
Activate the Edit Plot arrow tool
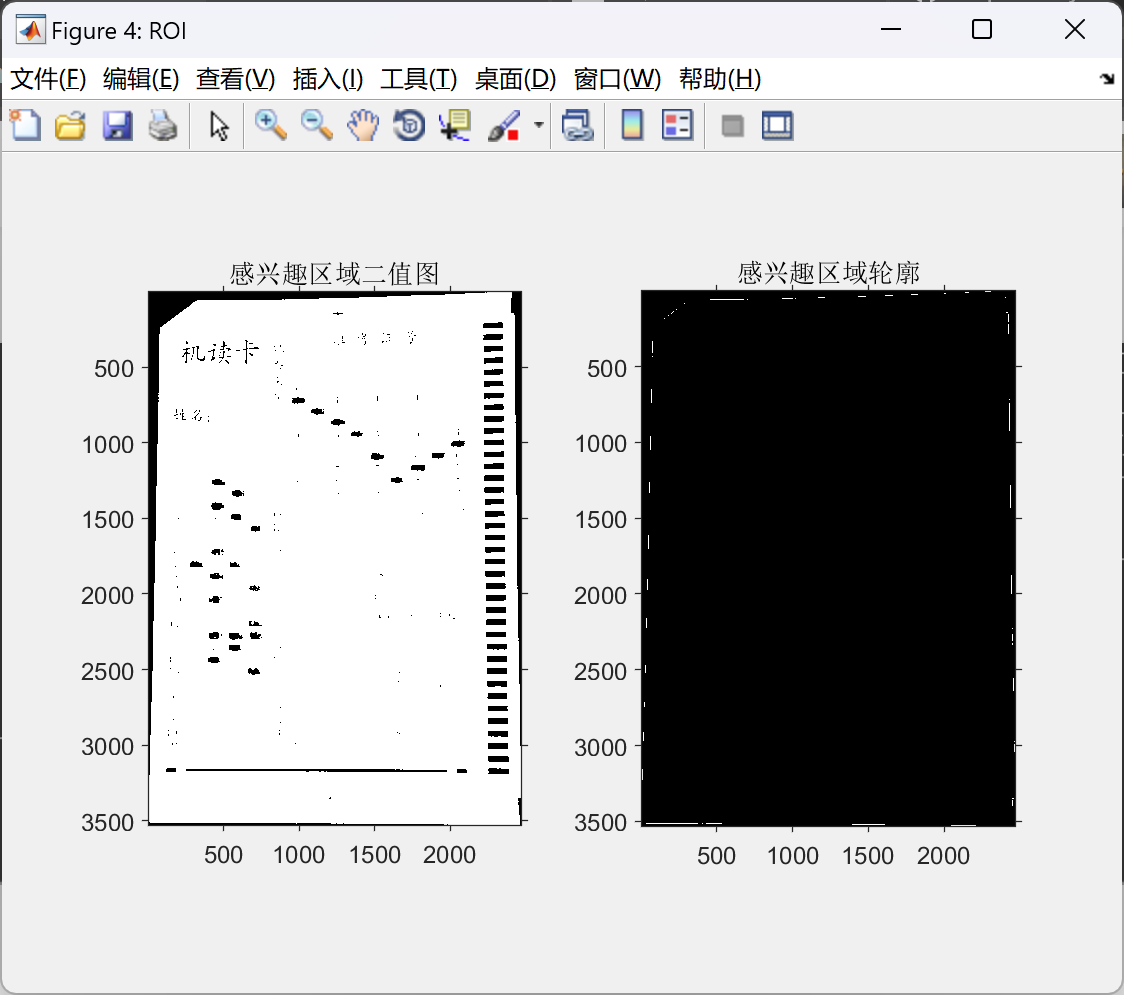[219, 126]
